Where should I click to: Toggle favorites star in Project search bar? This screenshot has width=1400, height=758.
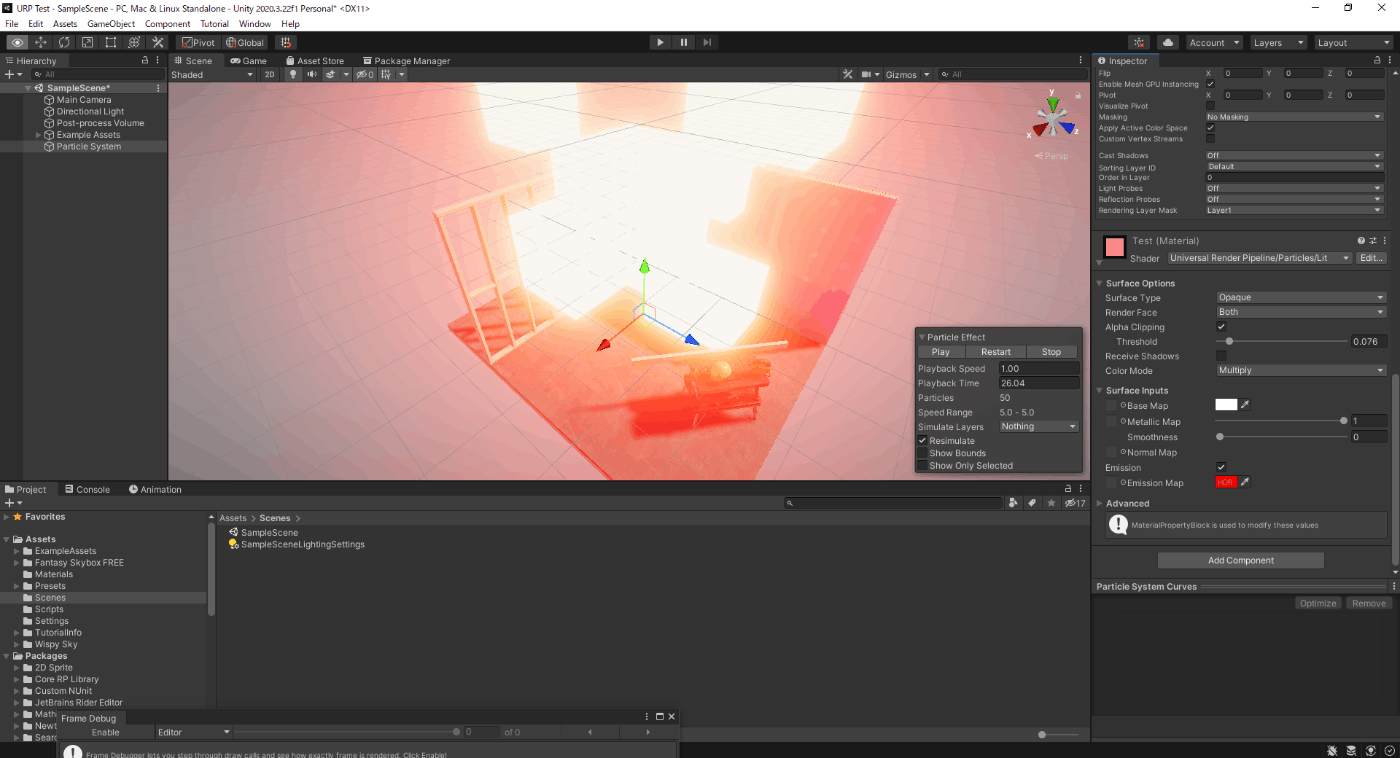coord(1051,503)
